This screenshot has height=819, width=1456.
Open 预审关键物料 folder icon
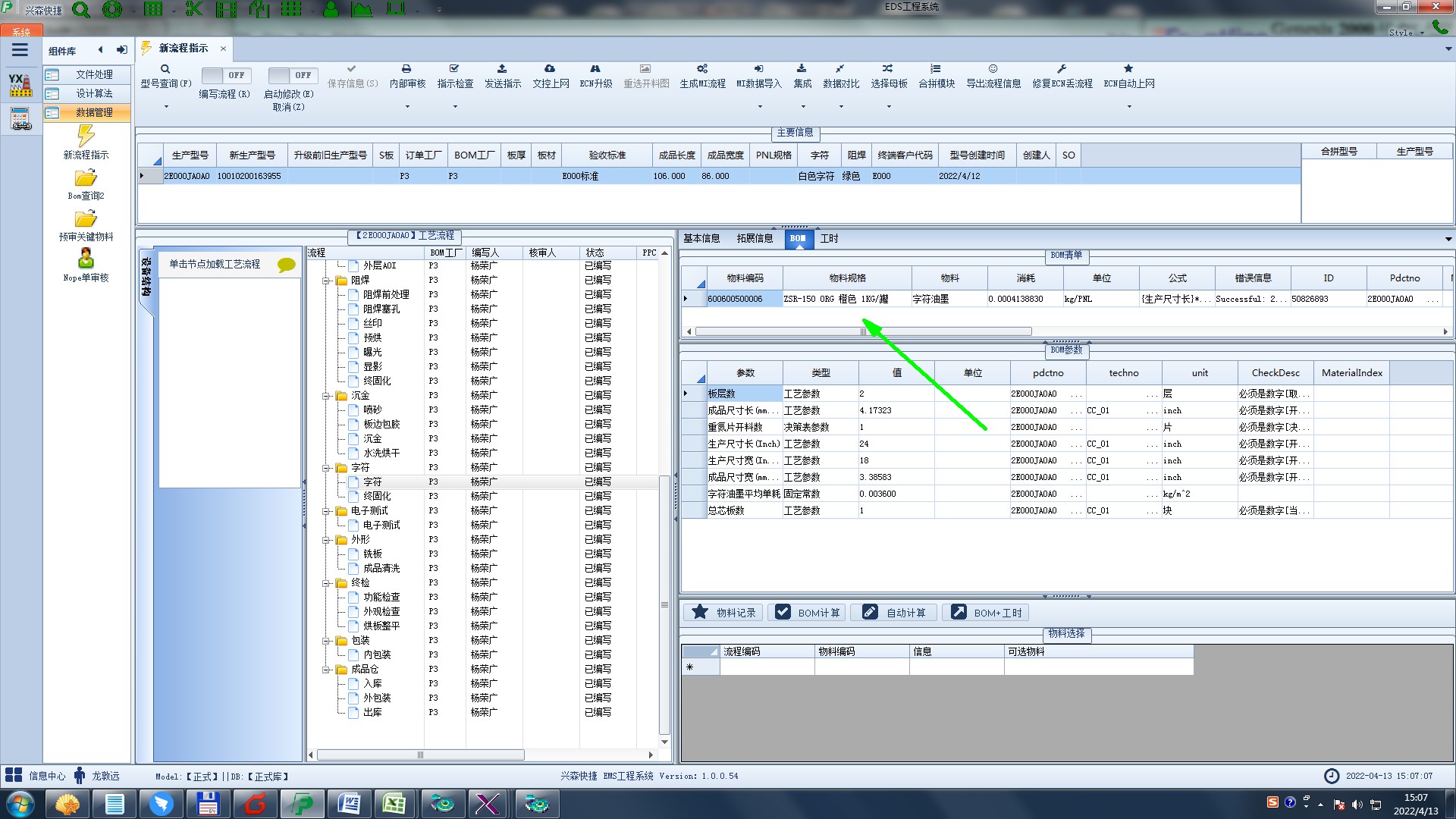coord(86,219)
